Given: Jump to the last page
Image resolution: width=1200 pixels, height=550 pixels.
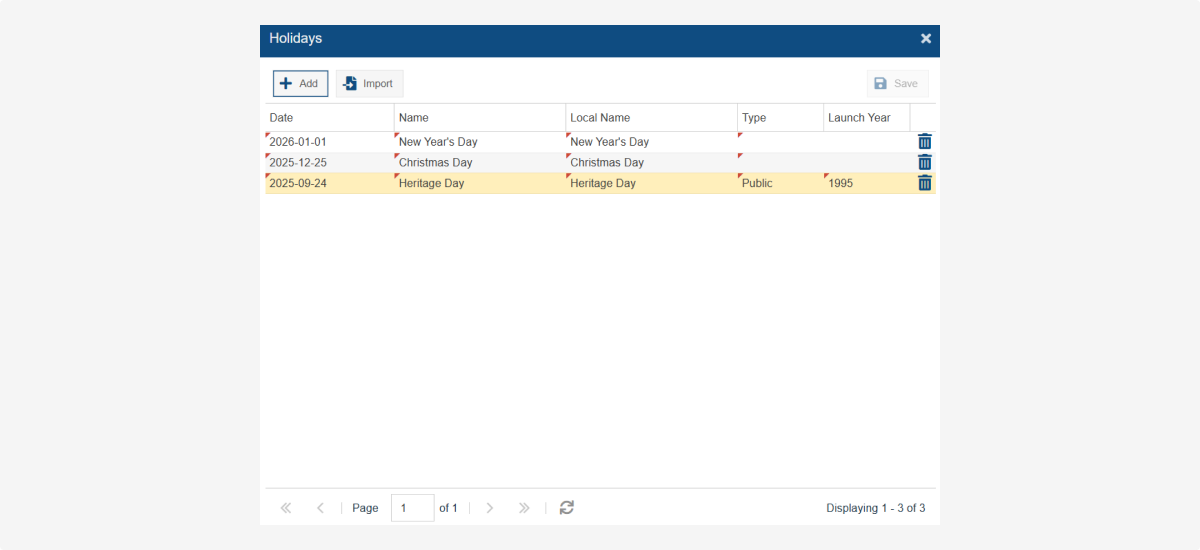Looking at the screenshot, I should (524, 508).
